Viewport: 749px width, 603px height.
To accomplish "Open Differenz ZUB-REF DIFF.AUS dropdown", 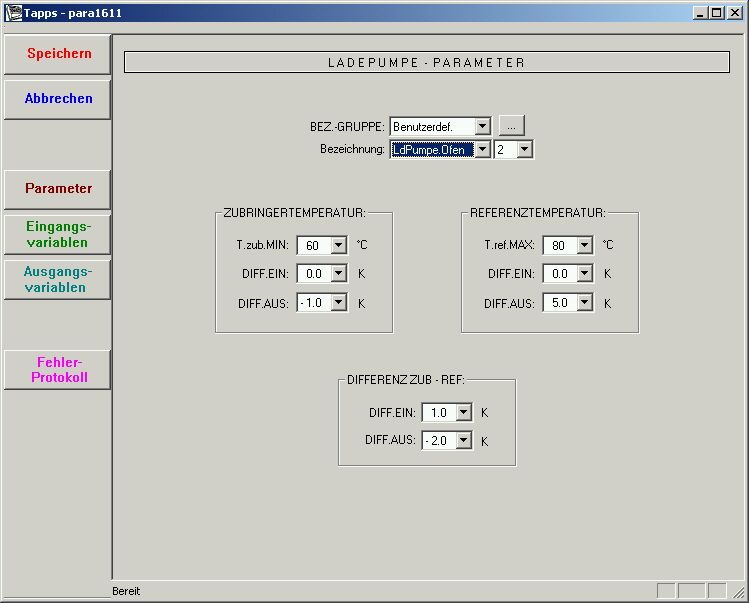I will [x=463, y=440].
